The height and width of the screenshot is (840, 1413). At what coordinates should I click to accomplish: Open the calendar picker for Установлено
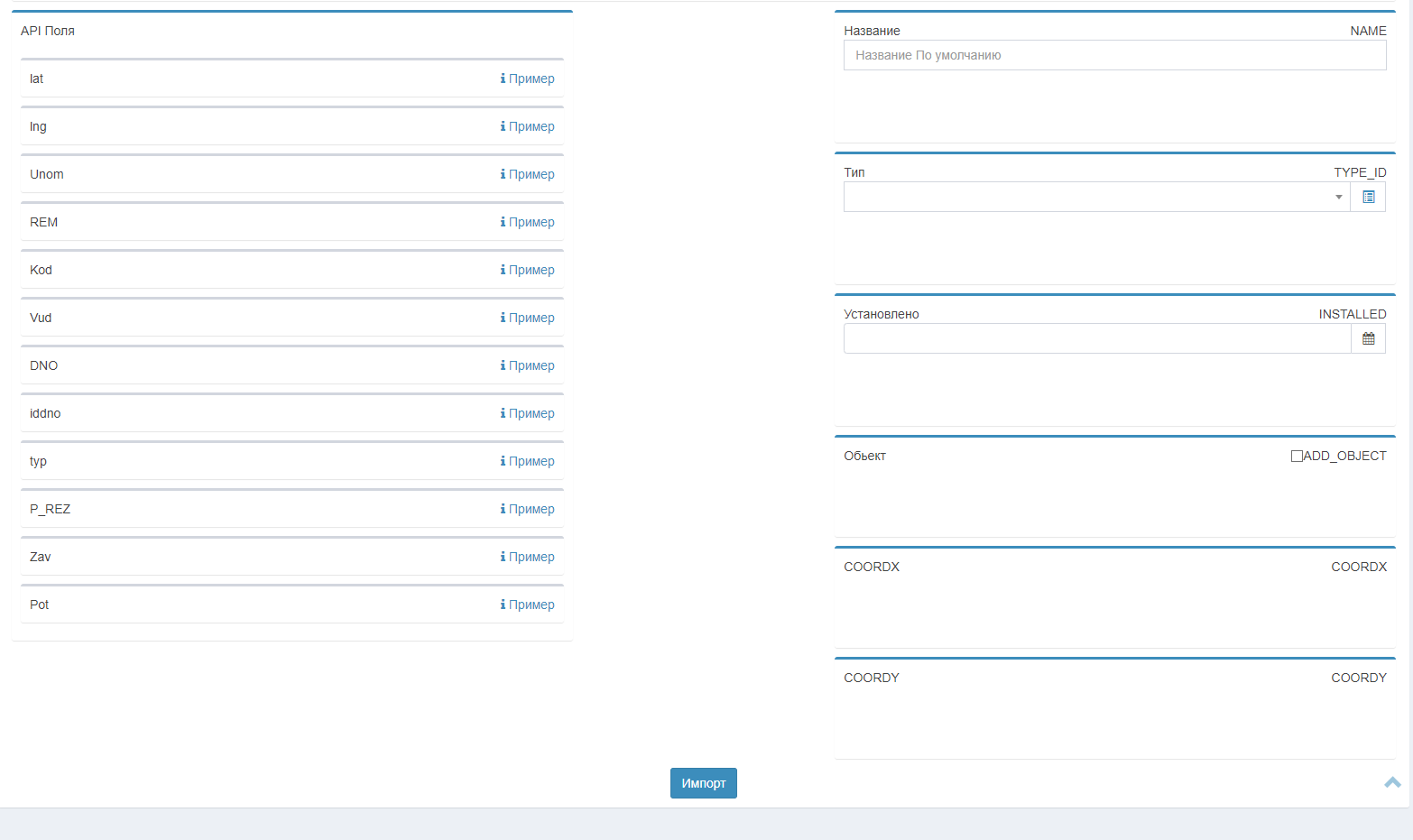tap(1368, 338)
